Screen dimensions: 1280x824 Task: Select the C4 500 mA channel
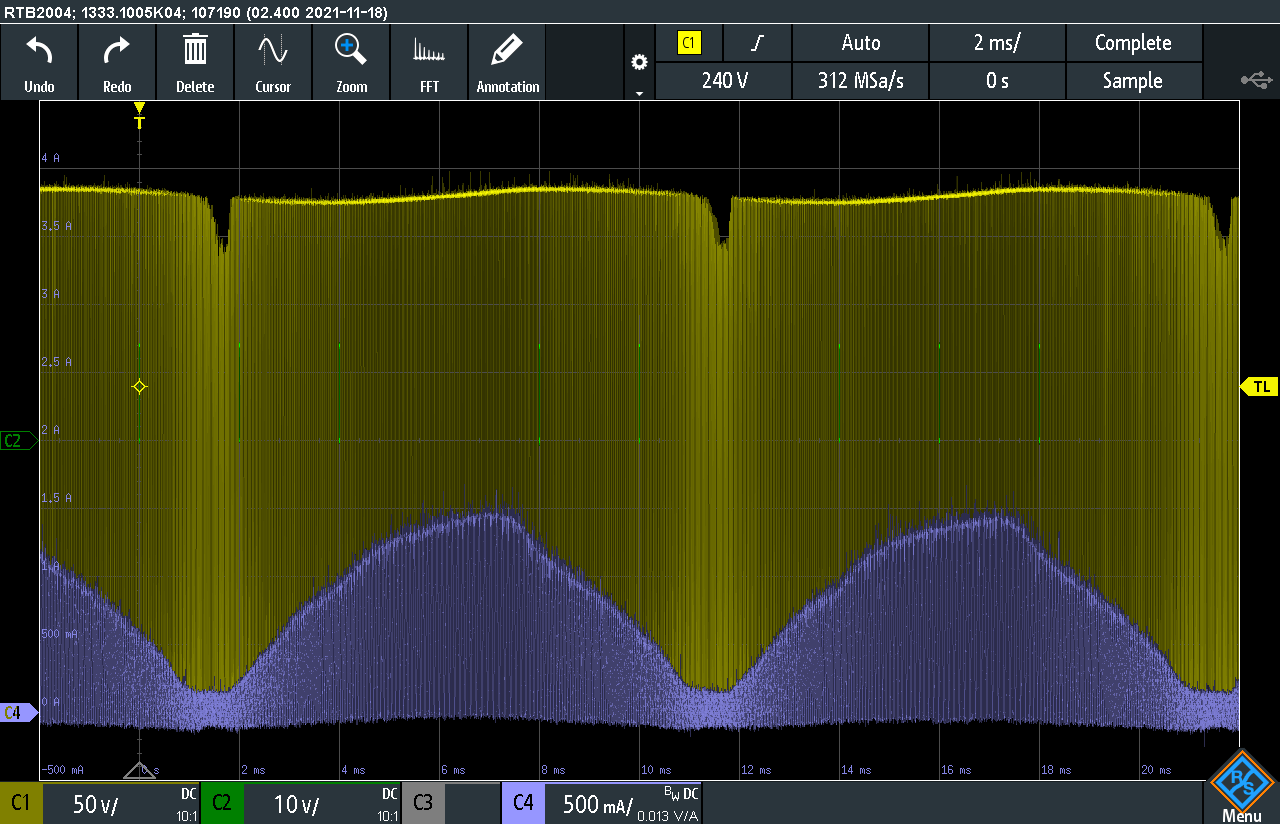pos(600,803)
